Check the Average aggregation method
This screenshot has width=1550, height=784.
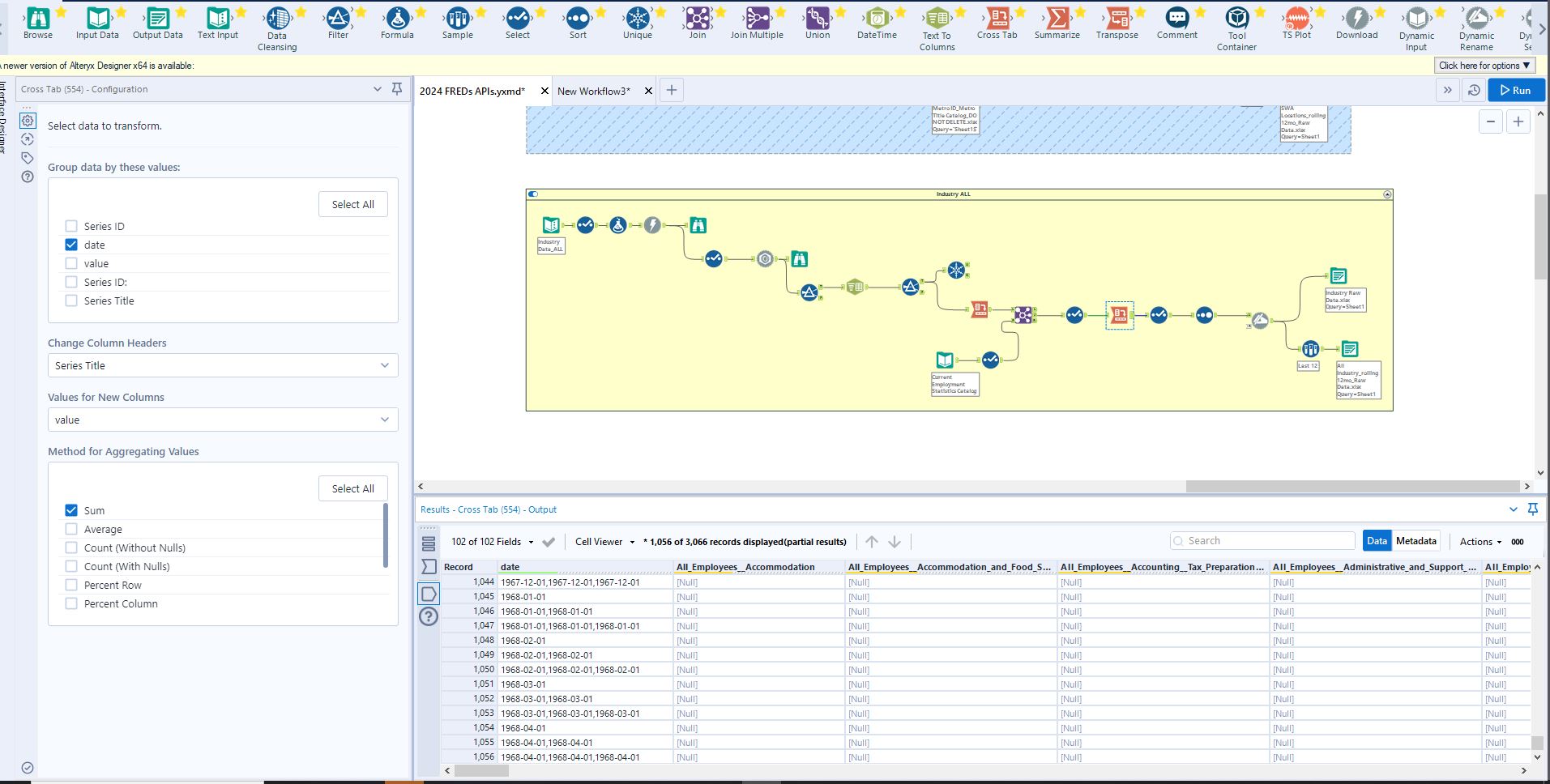(x=71, y=529)
